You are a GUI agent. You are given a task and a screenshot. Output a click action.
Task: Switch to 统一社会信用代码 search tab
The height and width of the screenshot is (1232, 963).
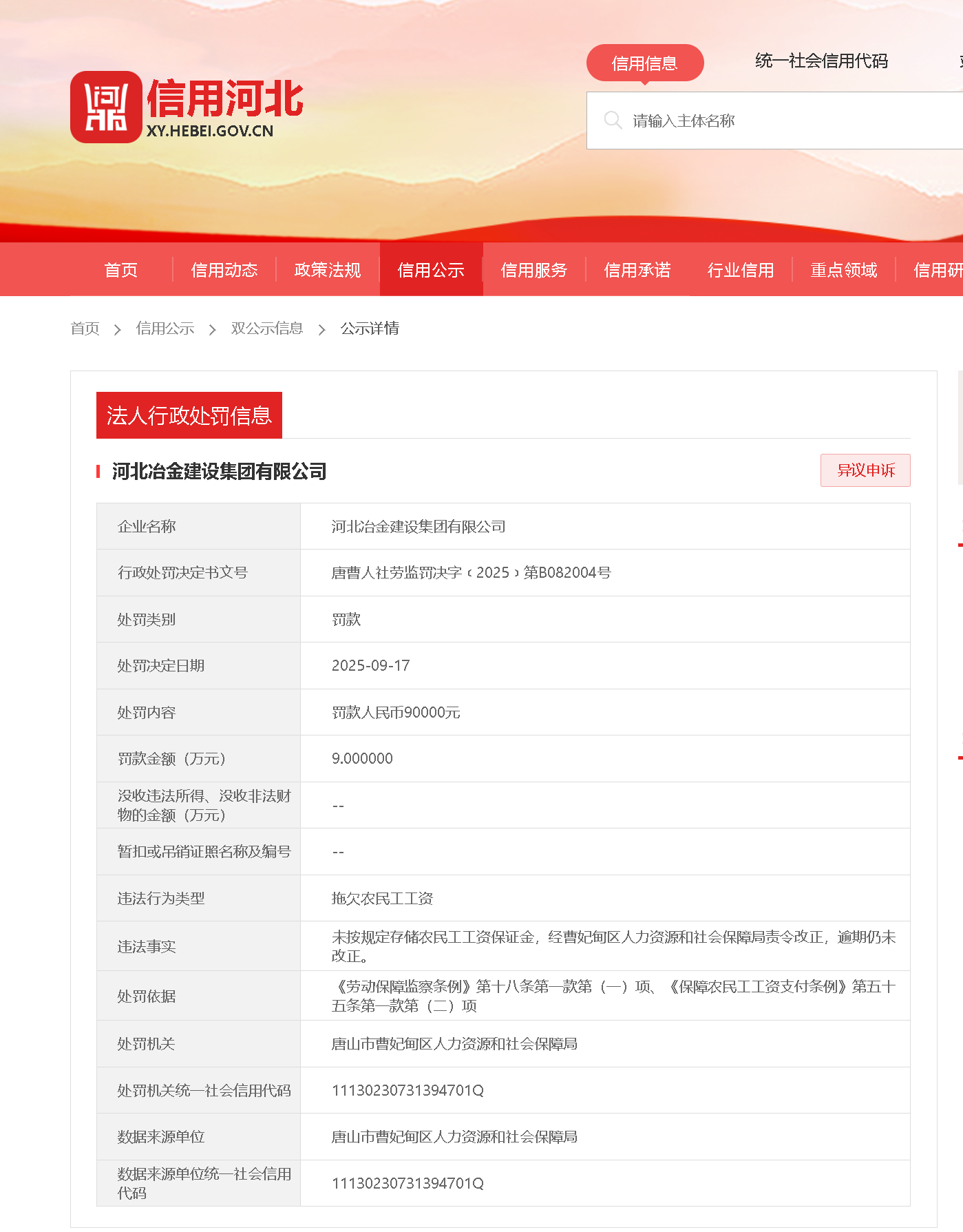pyautogui.click(x=821, y=61)
